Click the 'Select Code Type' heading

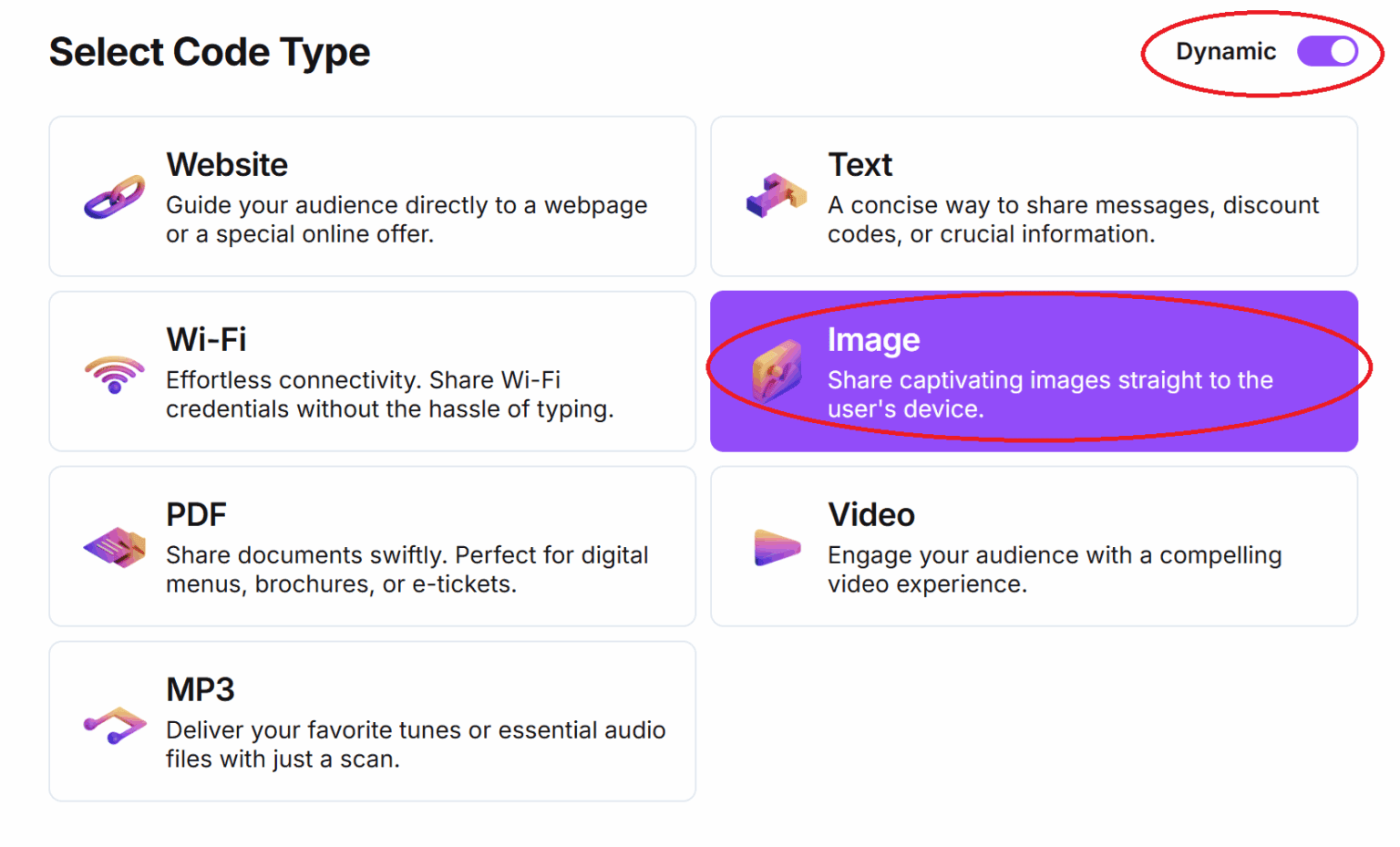210,52
